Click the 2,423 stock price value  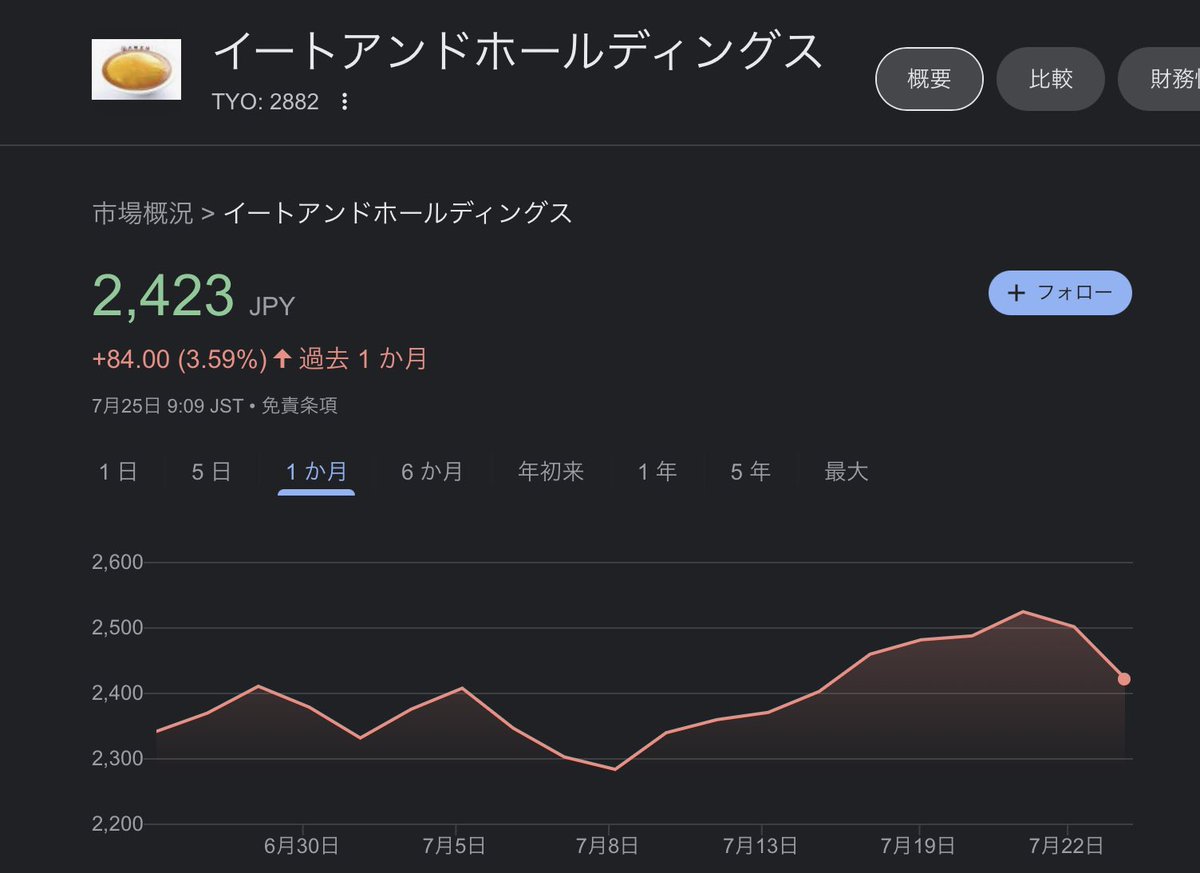164,296
